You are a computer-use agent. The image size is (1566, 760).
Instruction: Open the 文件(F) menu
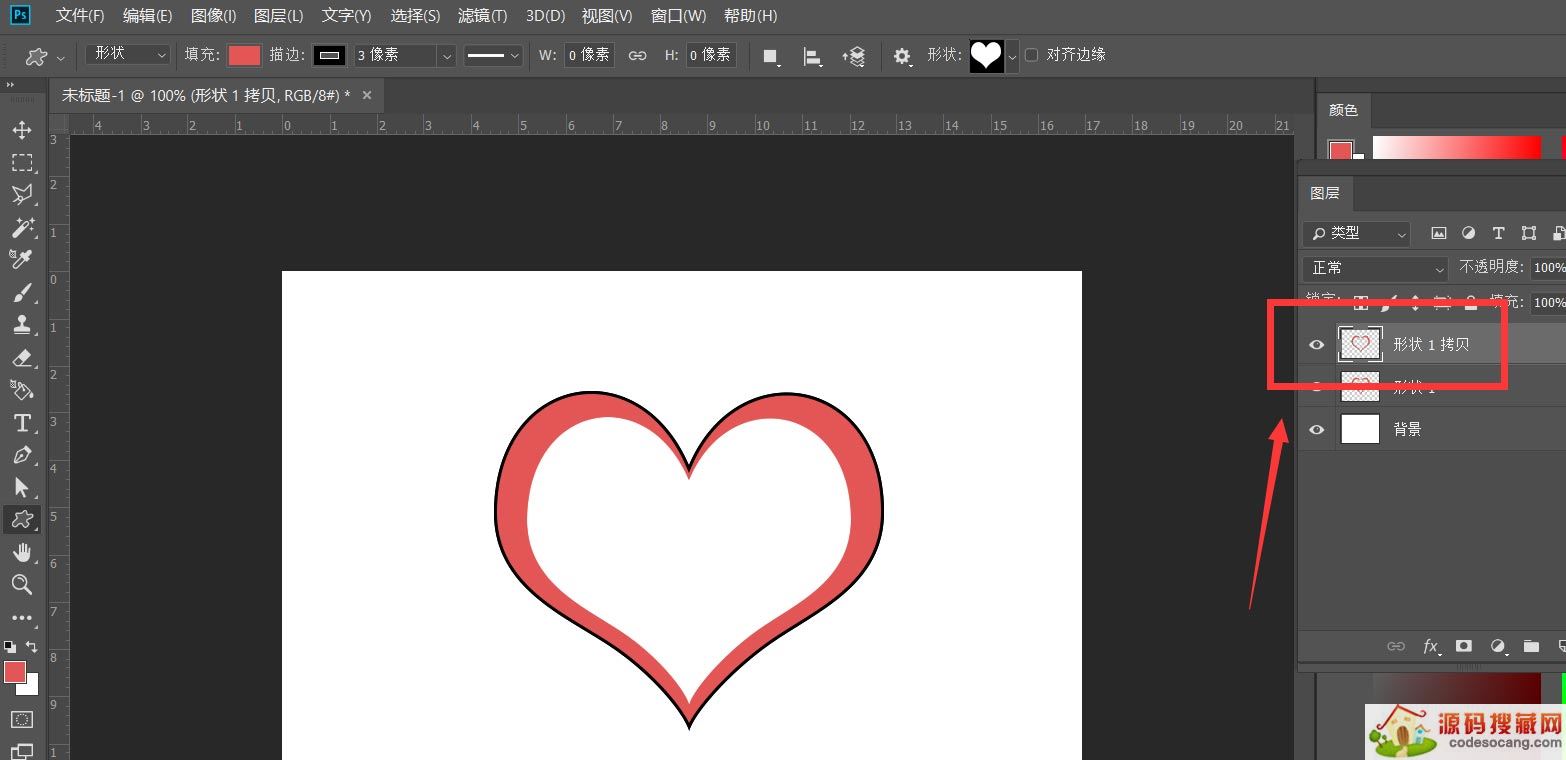pyautogui.click(x=80, y=16)
